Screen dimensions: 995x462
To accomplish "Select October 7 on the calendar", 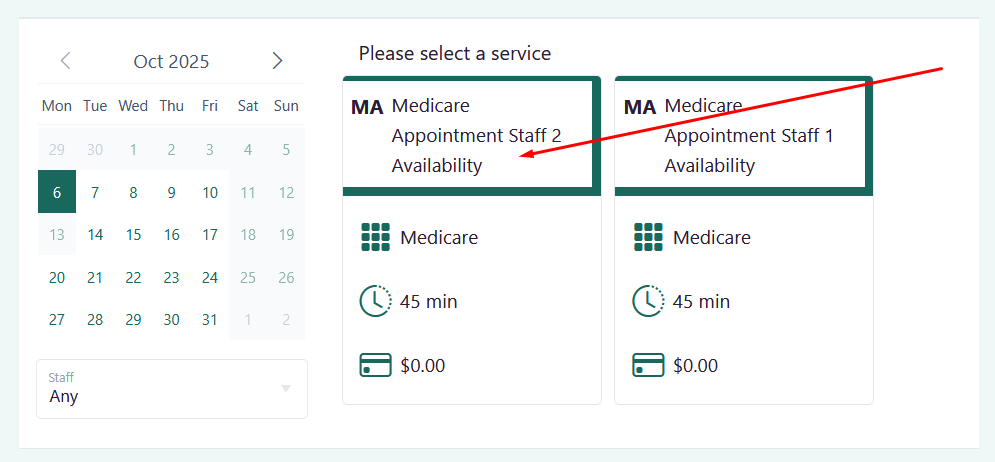I will (x=95, y=193).
